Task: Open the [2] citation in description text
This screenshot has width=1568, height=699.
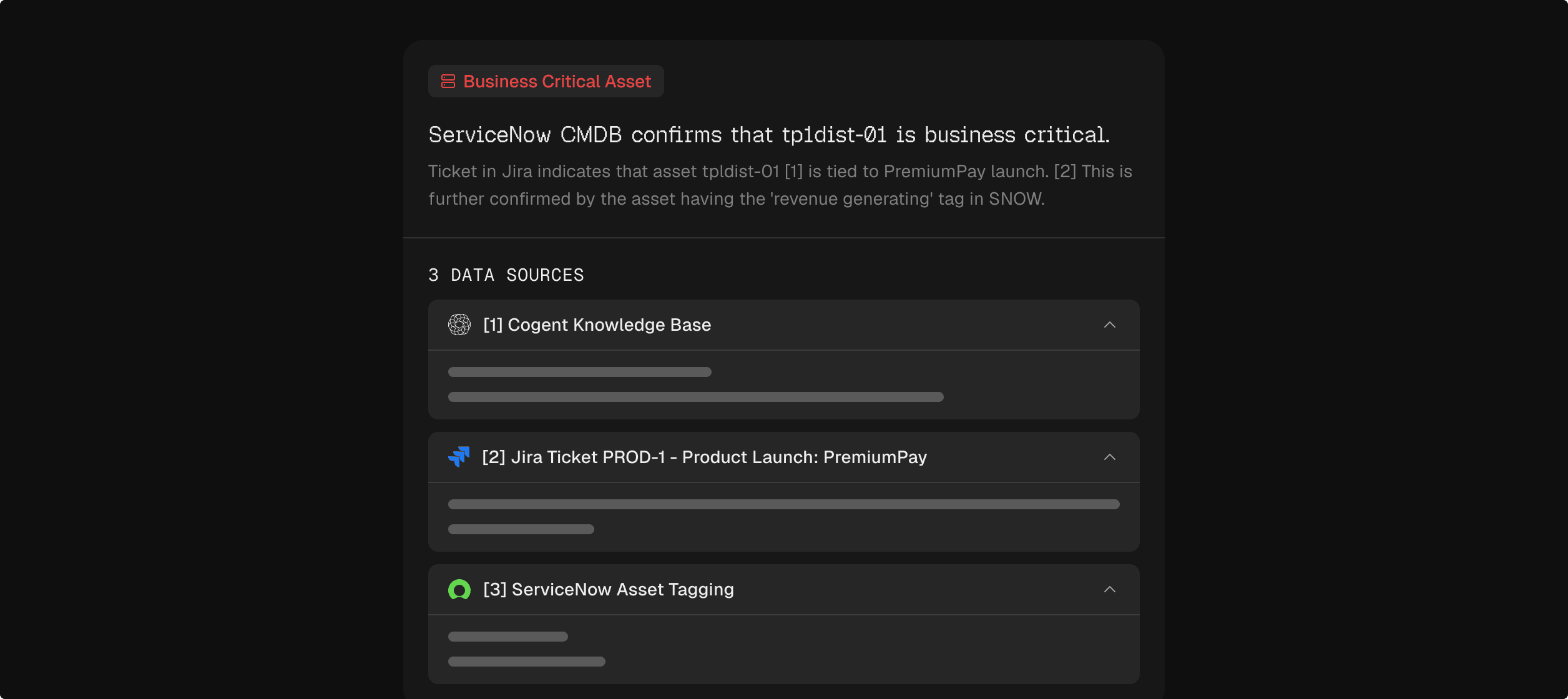Action: 1064,172
